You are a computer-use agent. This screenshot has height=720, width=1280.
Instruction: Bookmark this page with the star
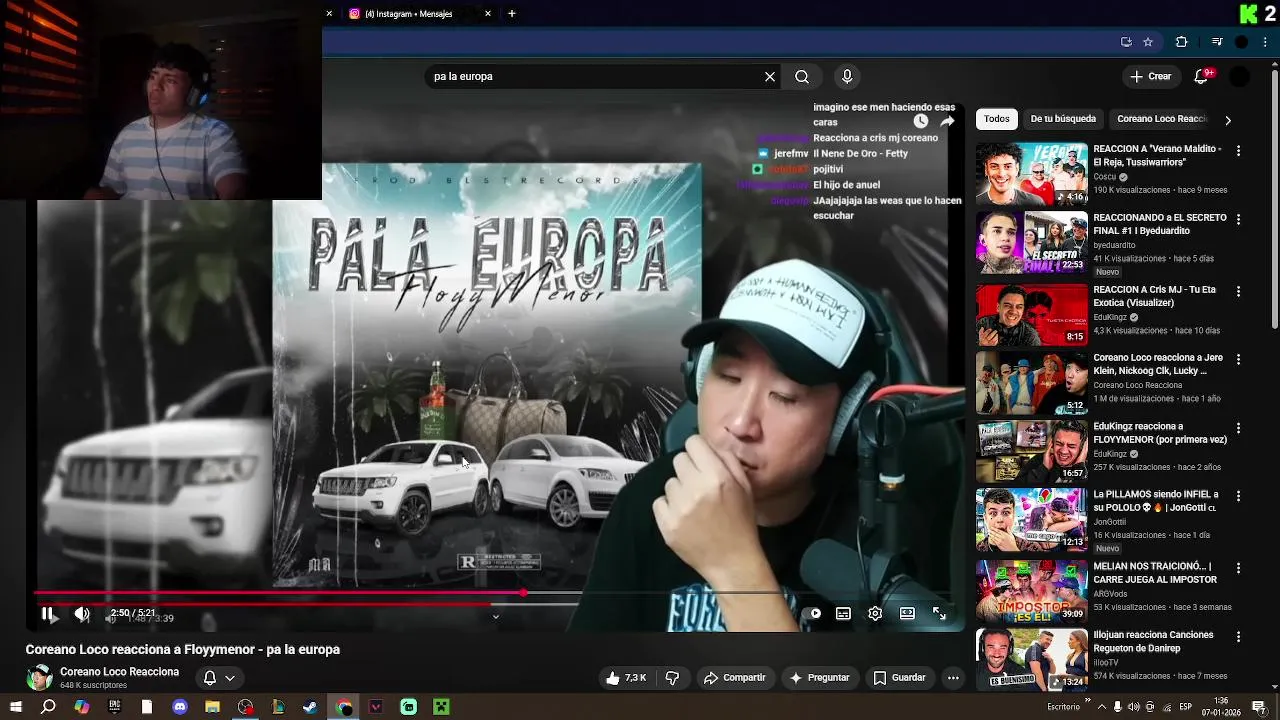click(1148, 42)
